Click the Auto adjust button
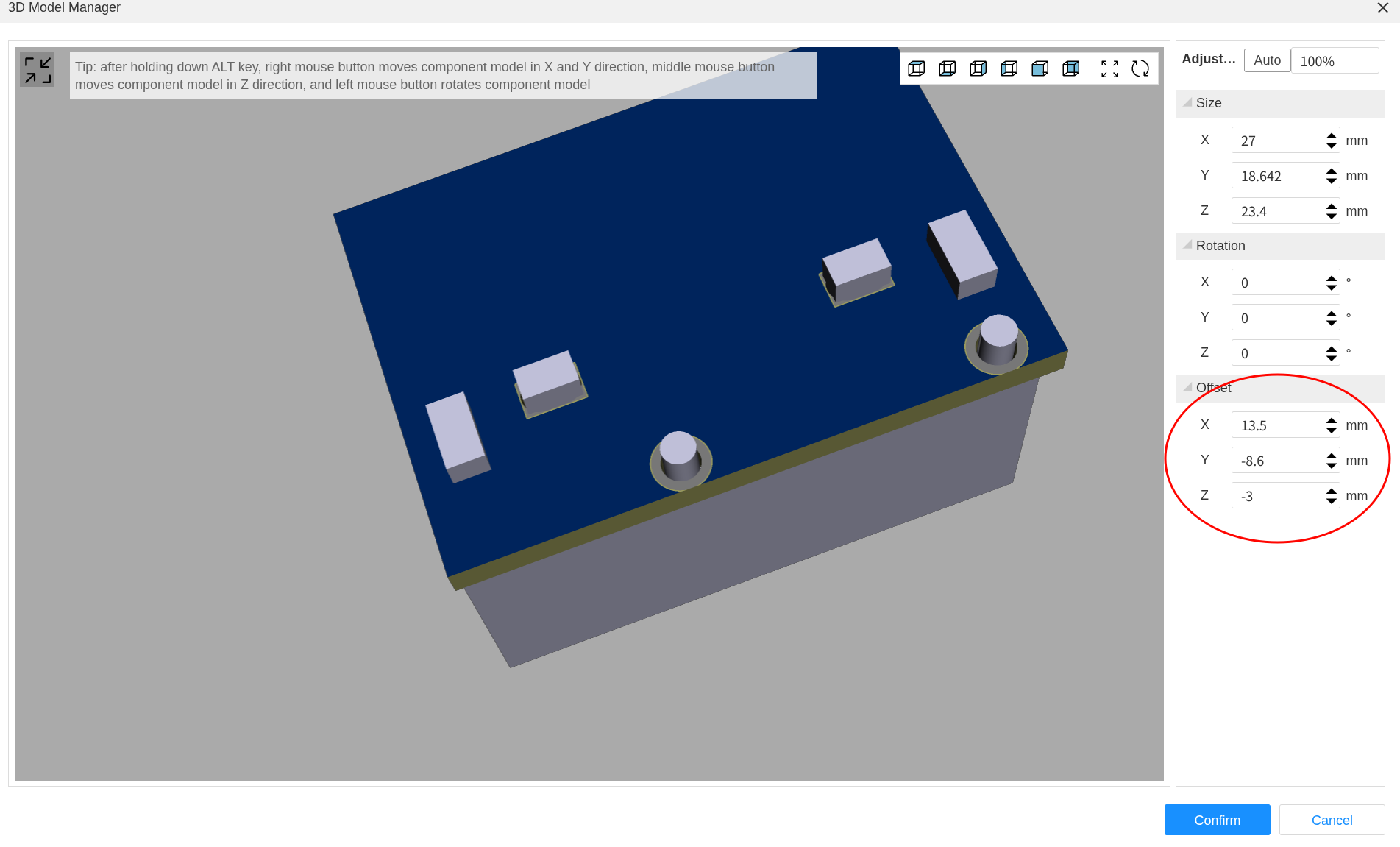This screenshot has width=1400, height=847. click(x=1267, y=60)
